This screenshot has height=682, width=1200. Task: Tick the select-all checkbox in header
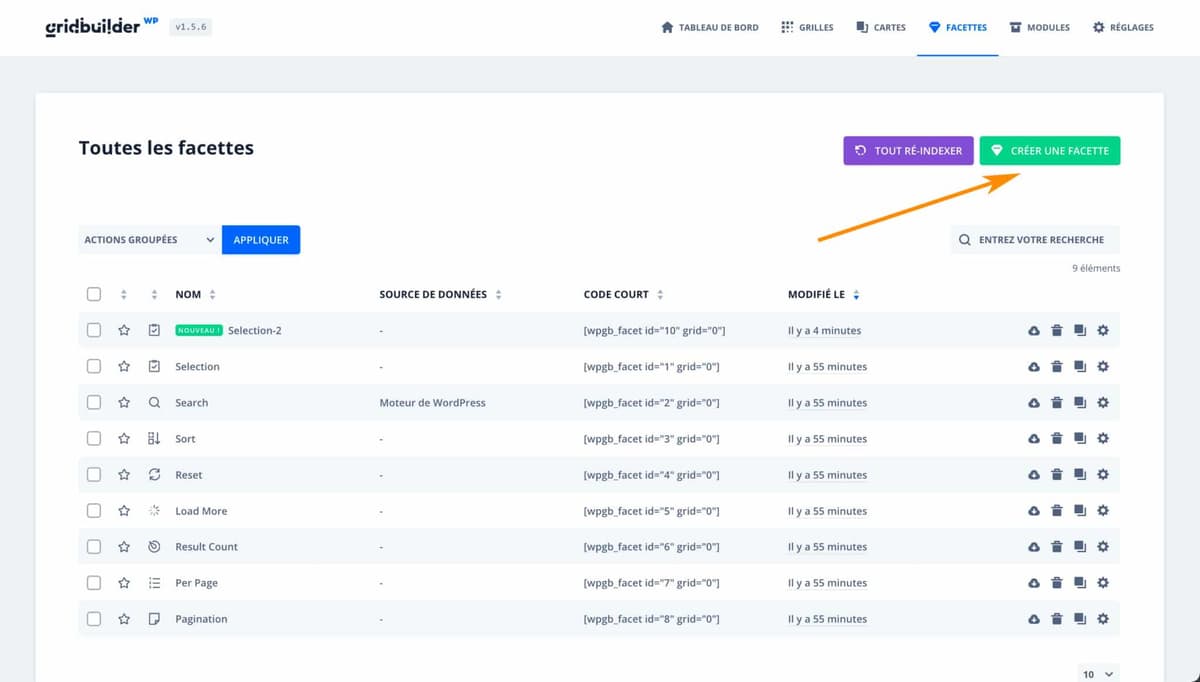94,294
